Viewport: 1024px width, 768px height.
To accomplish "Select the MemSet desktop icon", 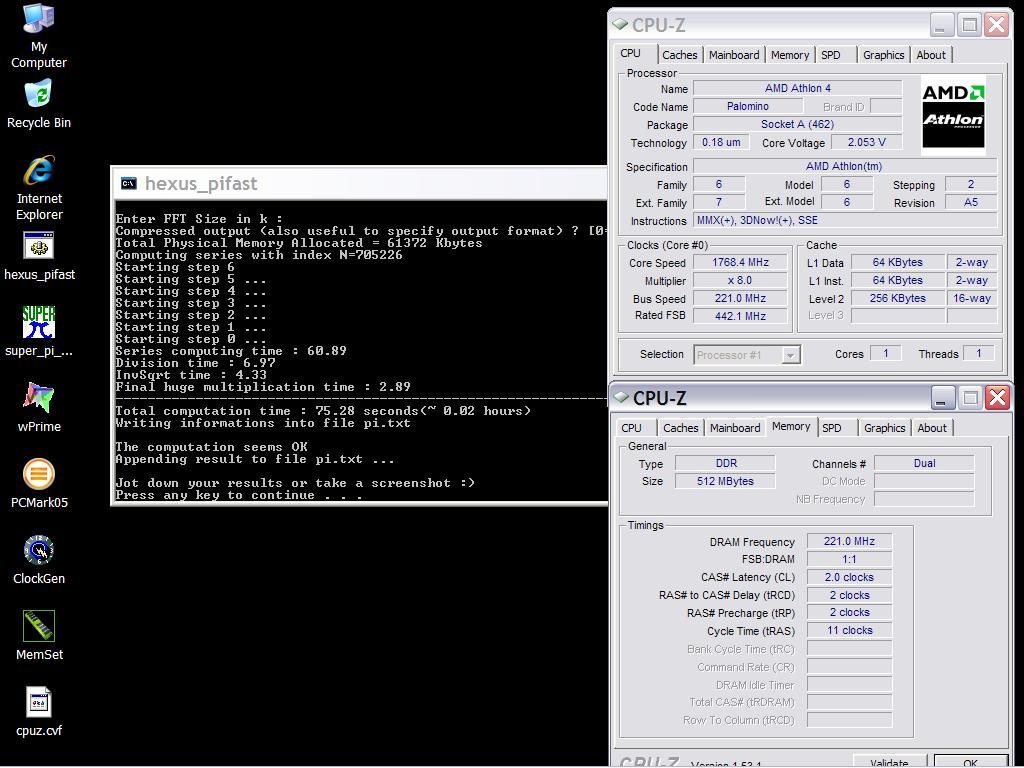I will [39, 635].
